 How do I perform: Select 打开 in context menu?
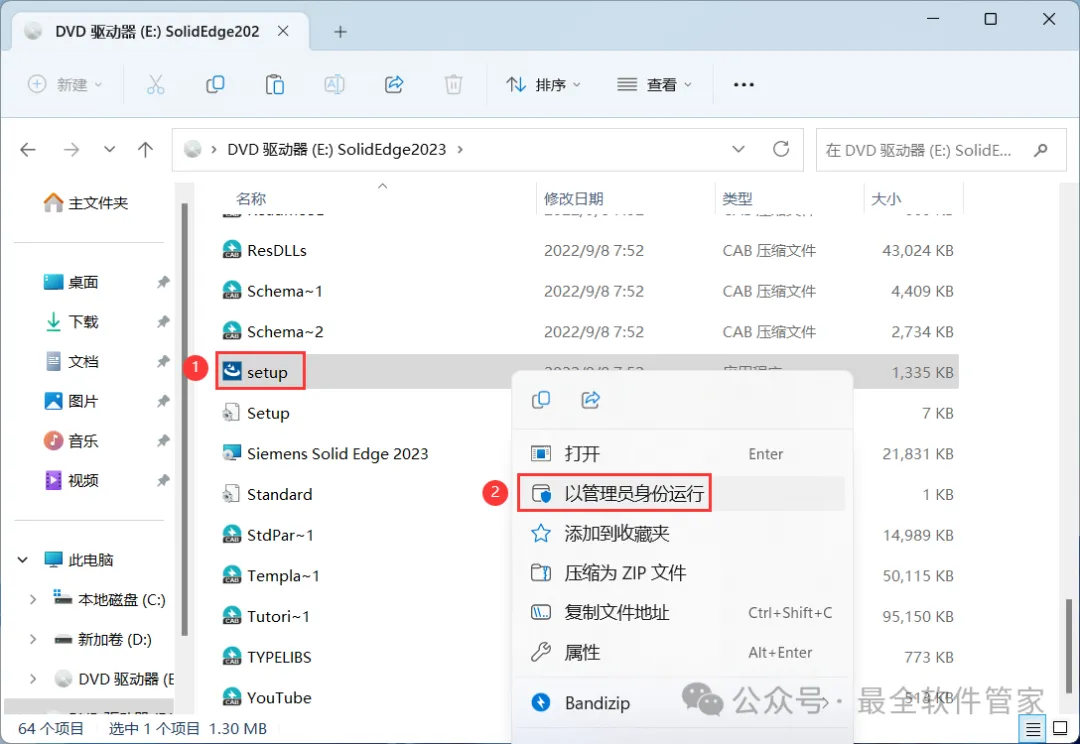click(x=681, y=453)
